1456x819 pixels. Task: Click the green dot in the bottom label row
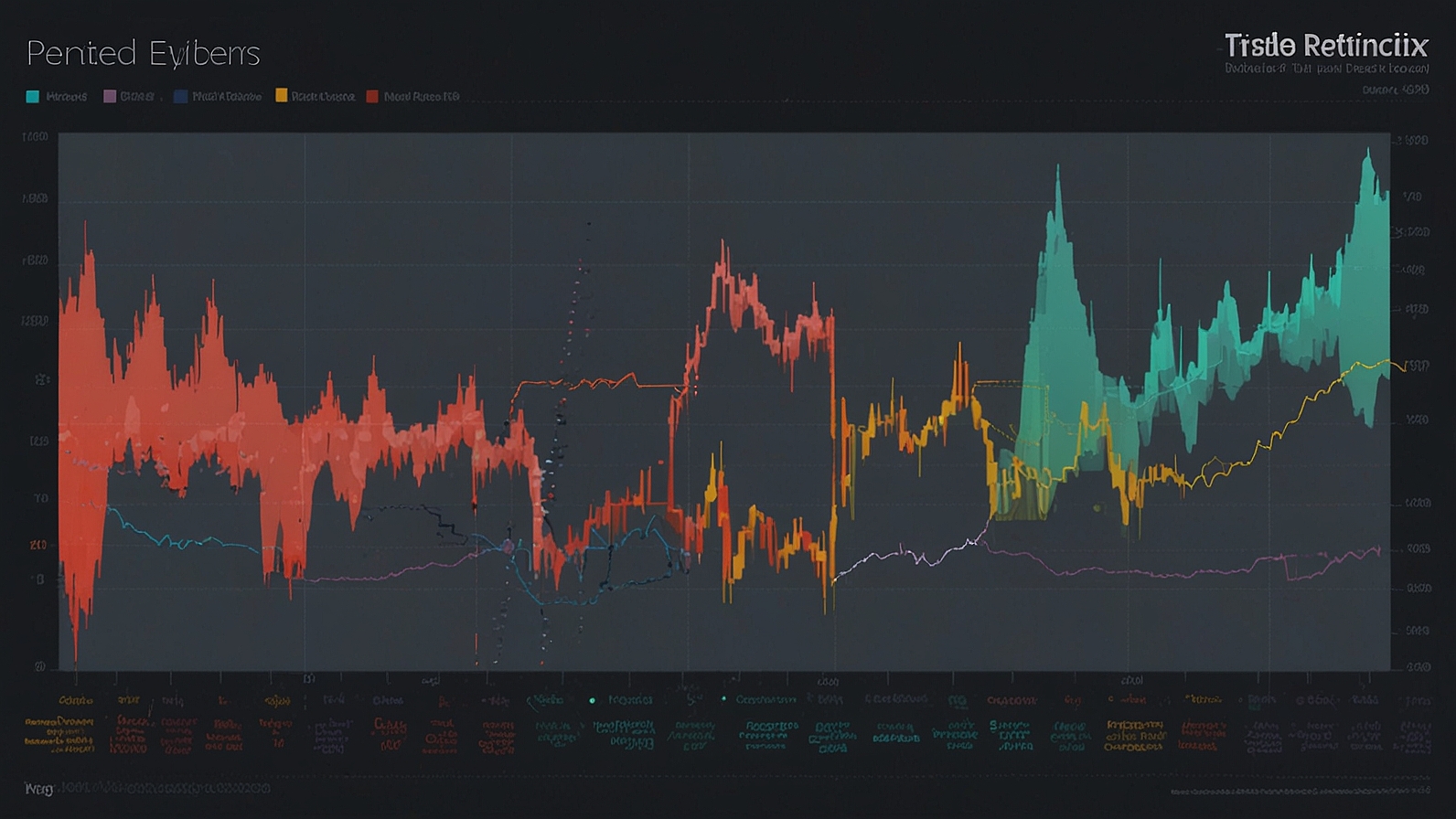coord(593,700)
